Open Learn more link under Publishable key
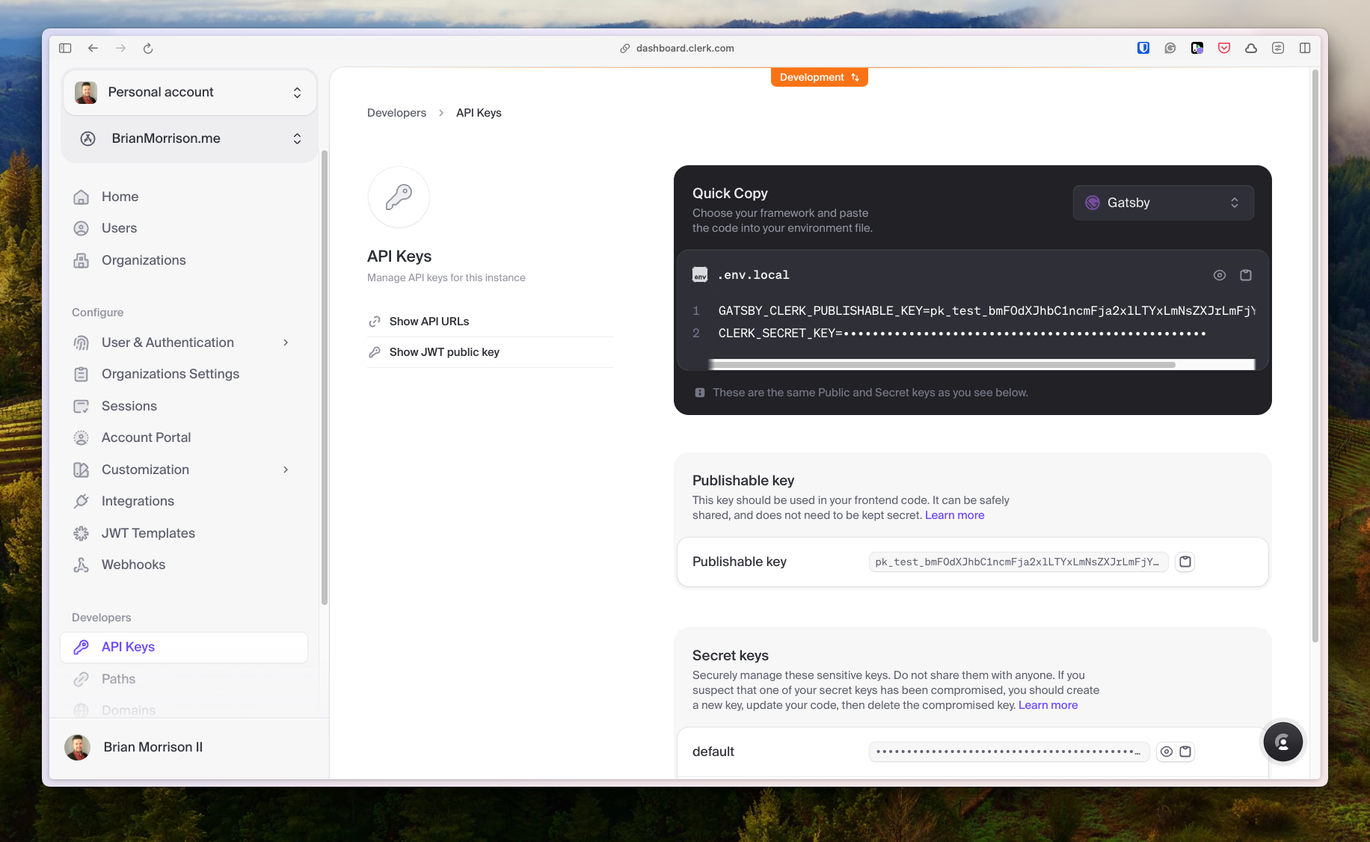The height and width of the screenshot is (842, 1370). tap(954, 515)
